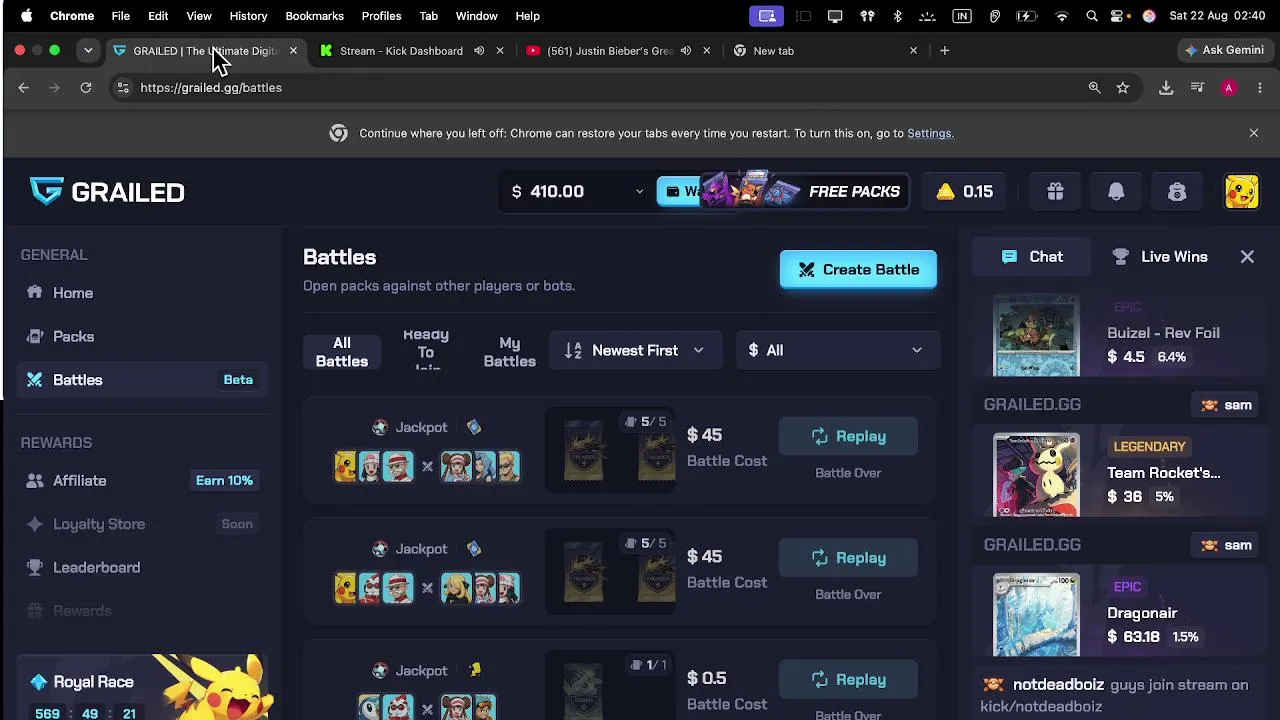Viewport: 1280px width, 720px height.
Task: Open the Royal Race banner
Action: click(x=142, y=688)
